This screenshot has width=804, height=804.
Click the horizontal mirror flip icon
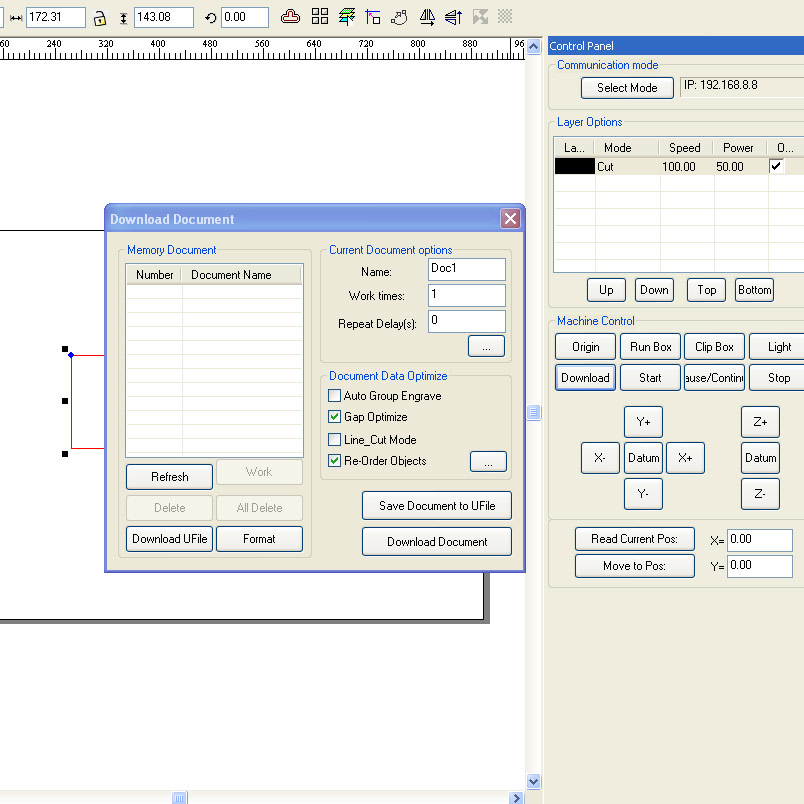coord(427,17)
